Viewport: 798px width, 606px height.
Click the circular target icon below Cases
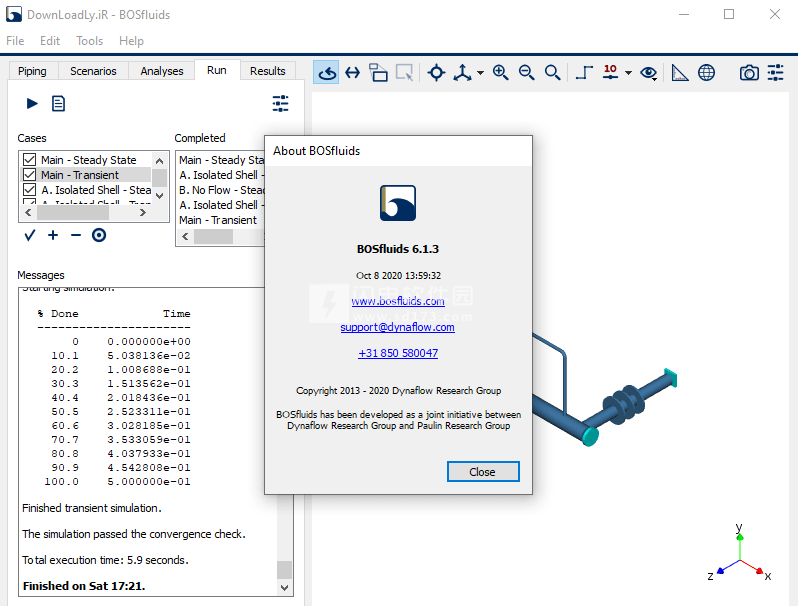99,235
